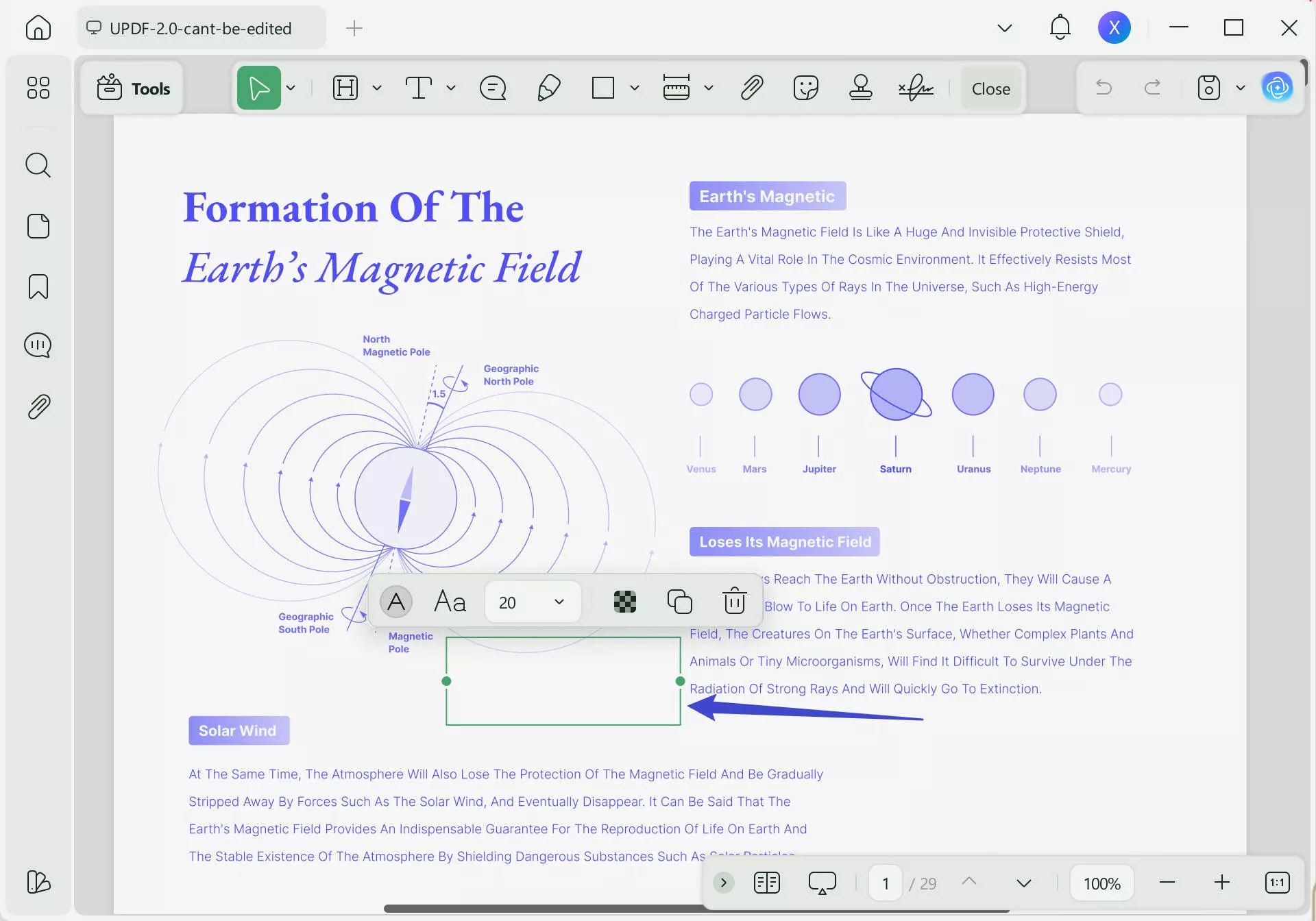Expand the shape tool options chevron
This screenshot has height=921, width=1316.
pyautogui.click(x=634, y=88)
